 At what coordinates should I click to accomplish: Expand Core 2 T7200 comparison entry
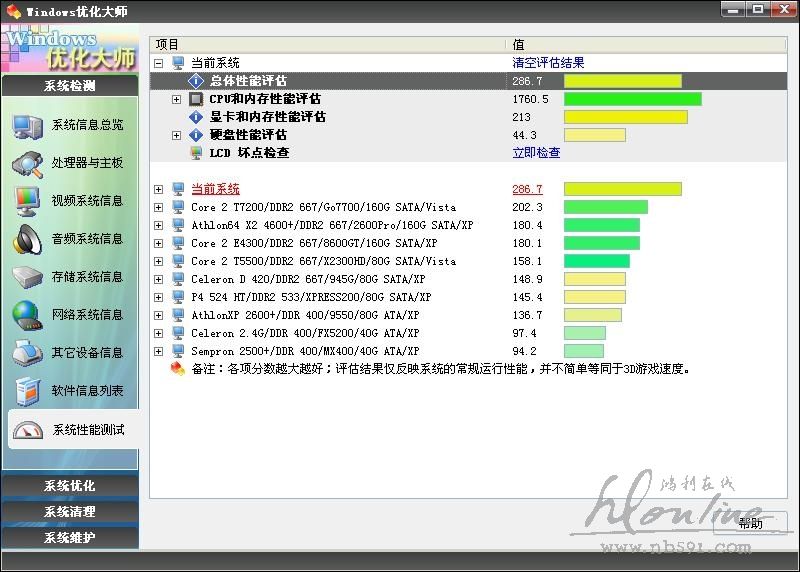click(x=159, y=207)
